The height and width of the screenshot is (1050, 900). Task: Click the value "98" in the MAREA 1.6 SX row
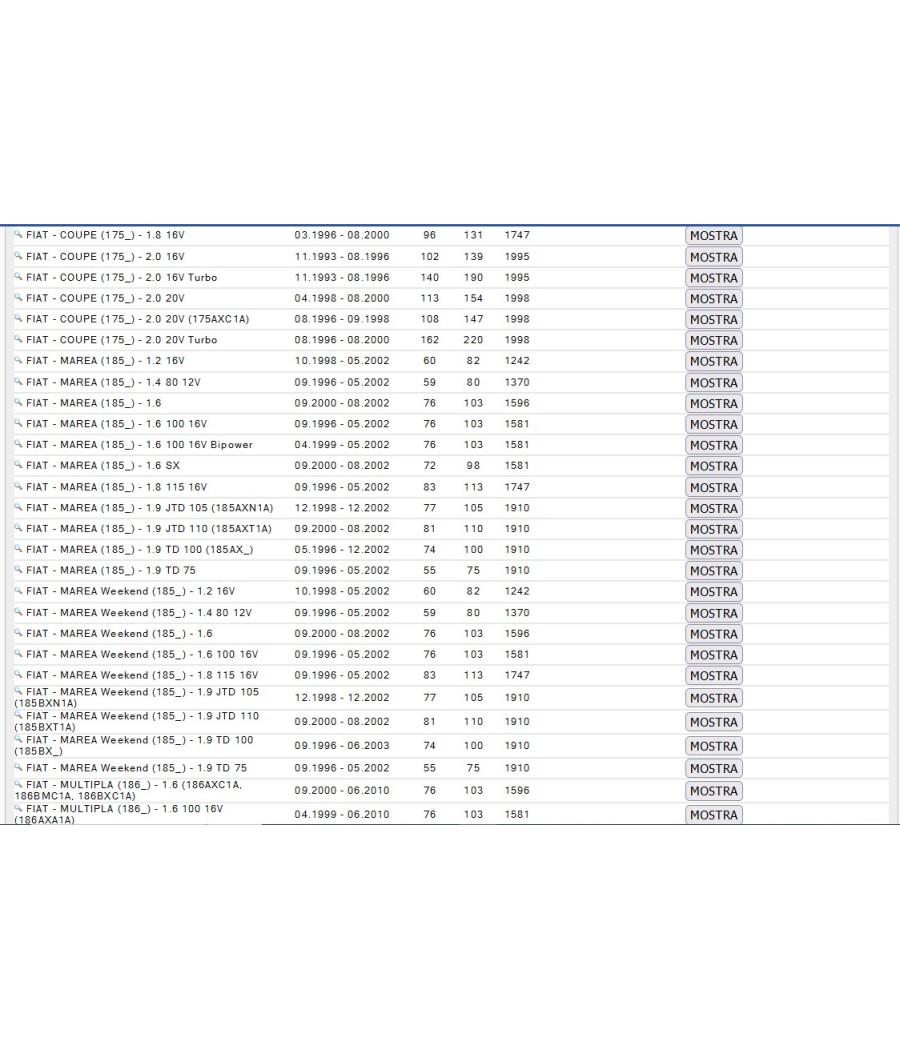point(473,465)
